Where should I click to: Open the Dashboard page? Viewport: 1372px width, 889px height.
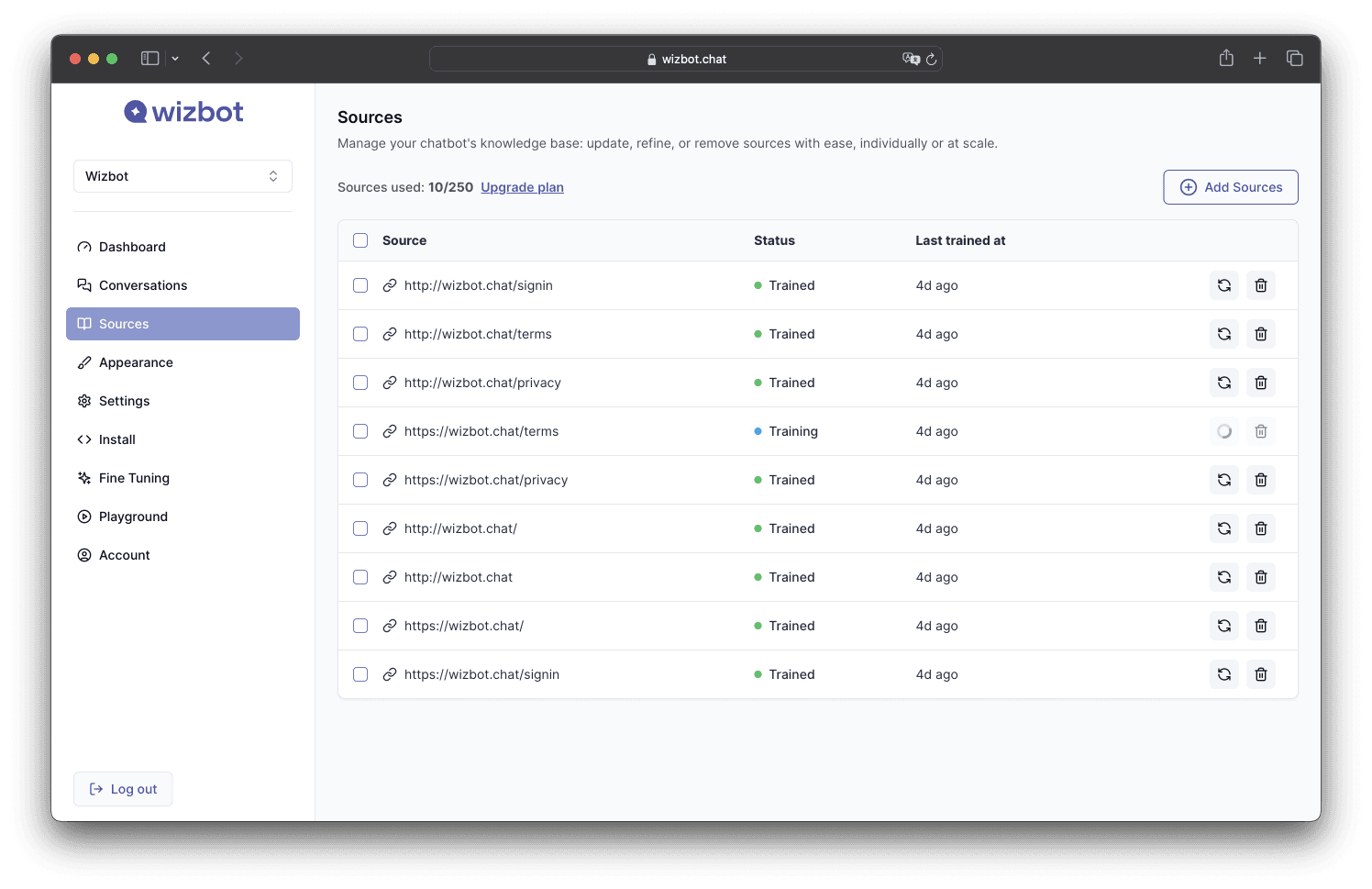click(183, 247)
